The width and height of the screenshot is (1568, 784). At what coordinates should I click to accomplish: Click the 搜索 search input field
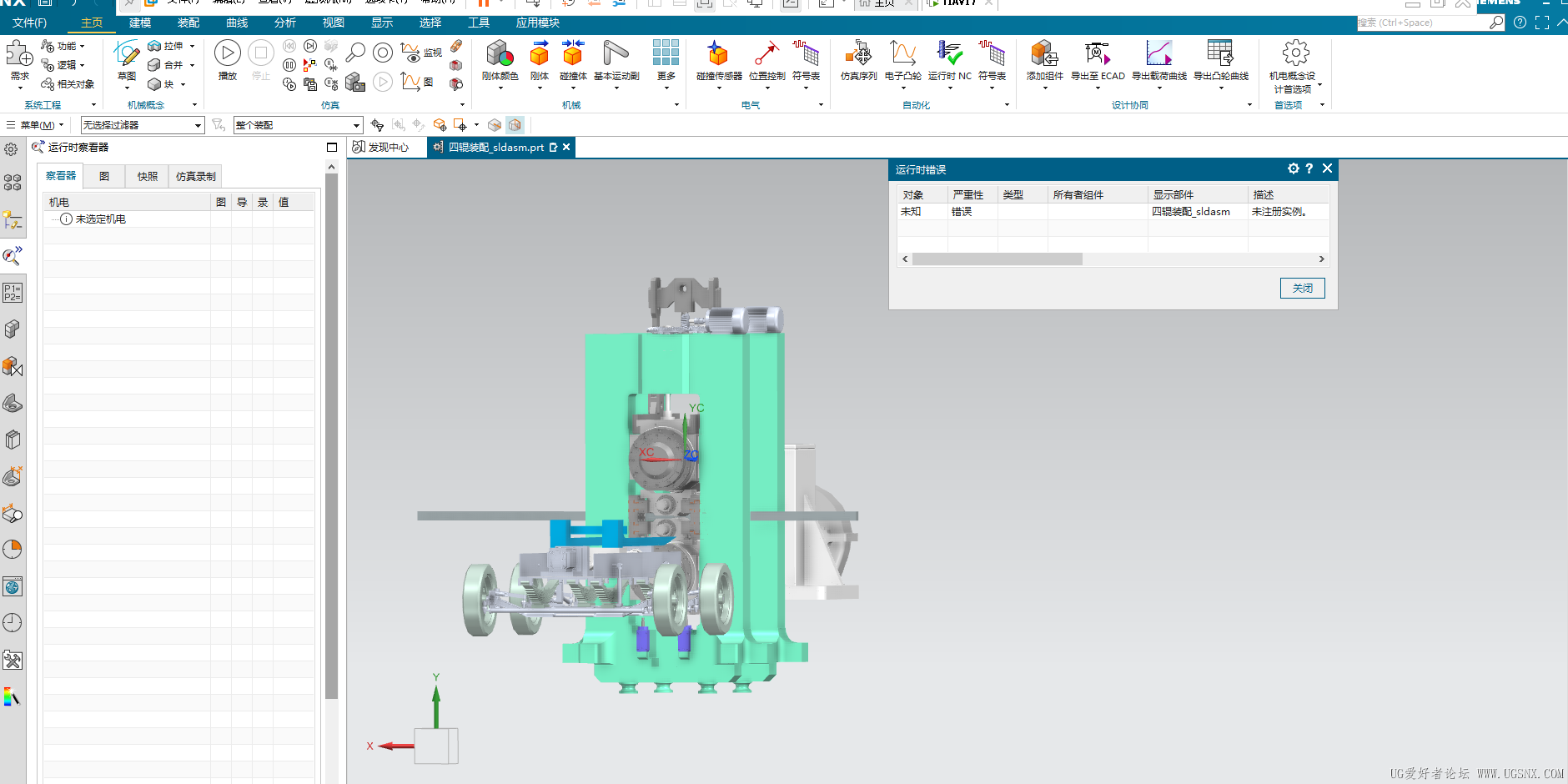(1422, 23)
